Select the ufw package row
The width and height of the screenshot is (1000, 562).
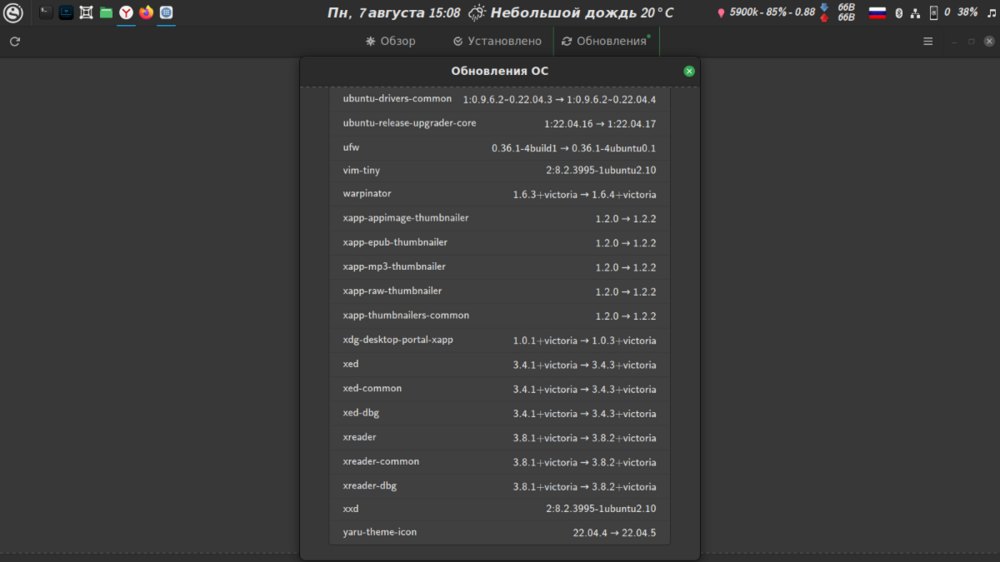coord(499,147)
